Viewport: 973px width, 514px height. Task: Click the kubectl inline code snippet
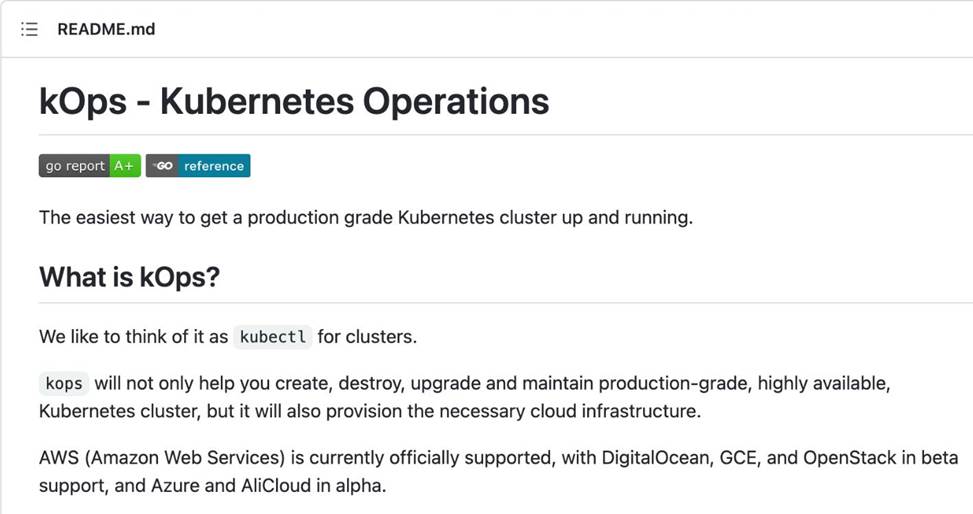[x=273, y=337]
